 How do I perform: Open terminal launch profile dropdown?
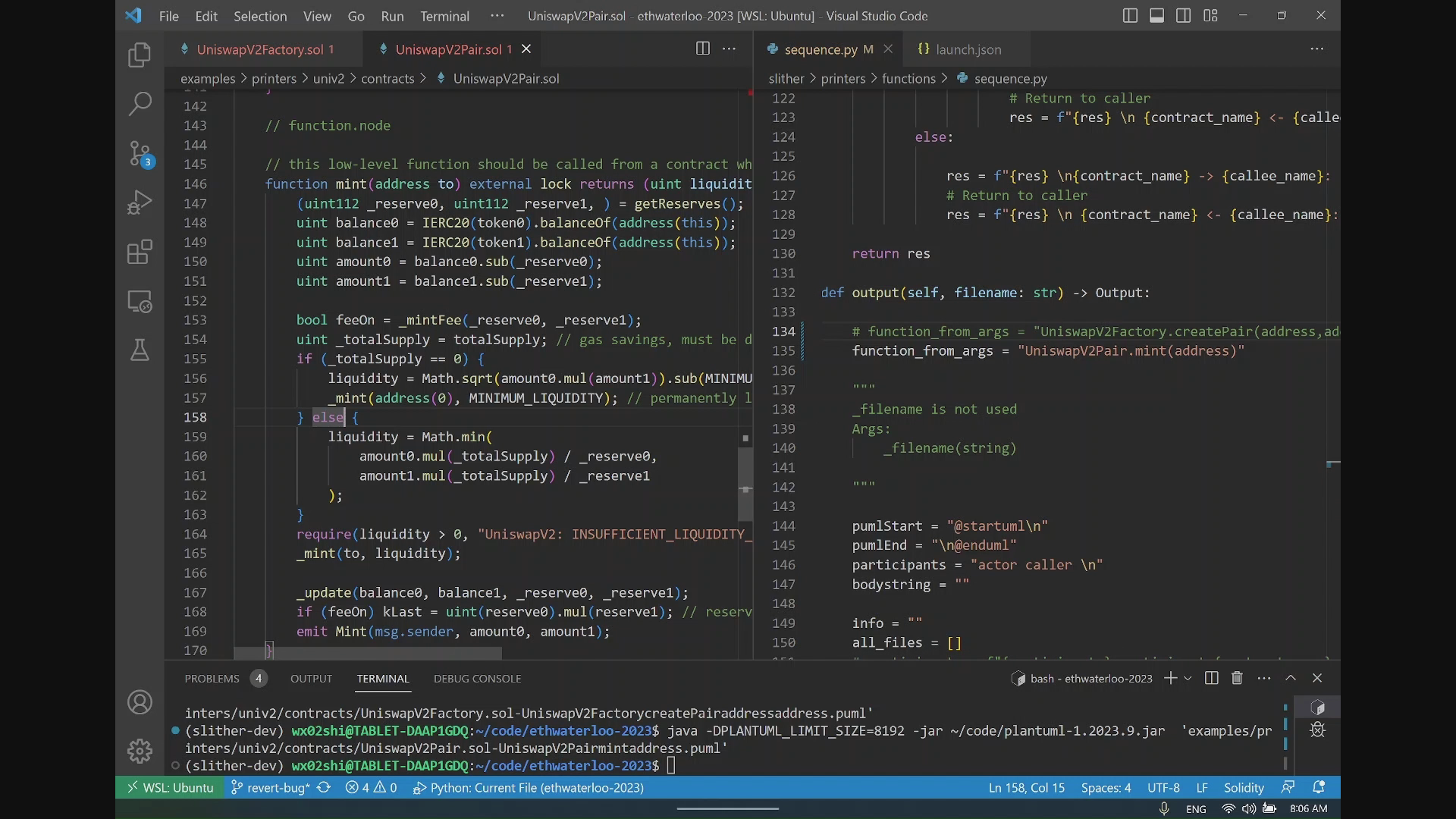[x=1188, y=678]
